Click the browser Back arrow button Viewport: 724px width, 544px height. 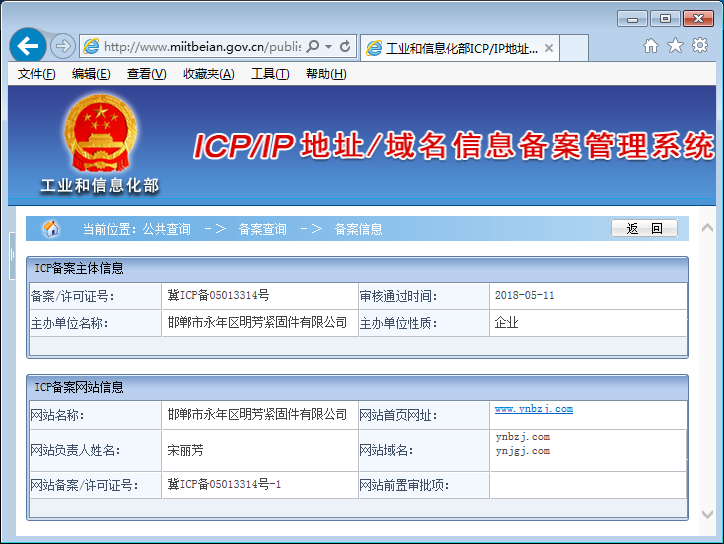pyautogui.click(x=27, y=46)
